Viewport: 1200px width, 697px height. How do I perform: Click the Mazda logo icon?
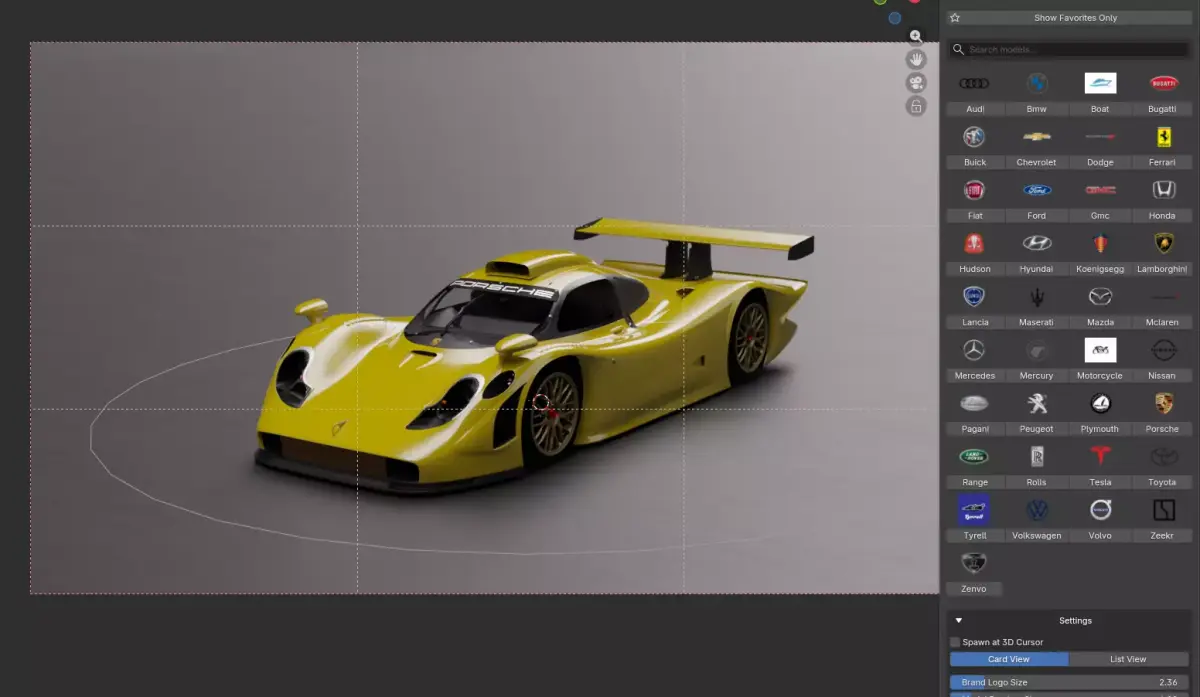[x=1100, y=296]
